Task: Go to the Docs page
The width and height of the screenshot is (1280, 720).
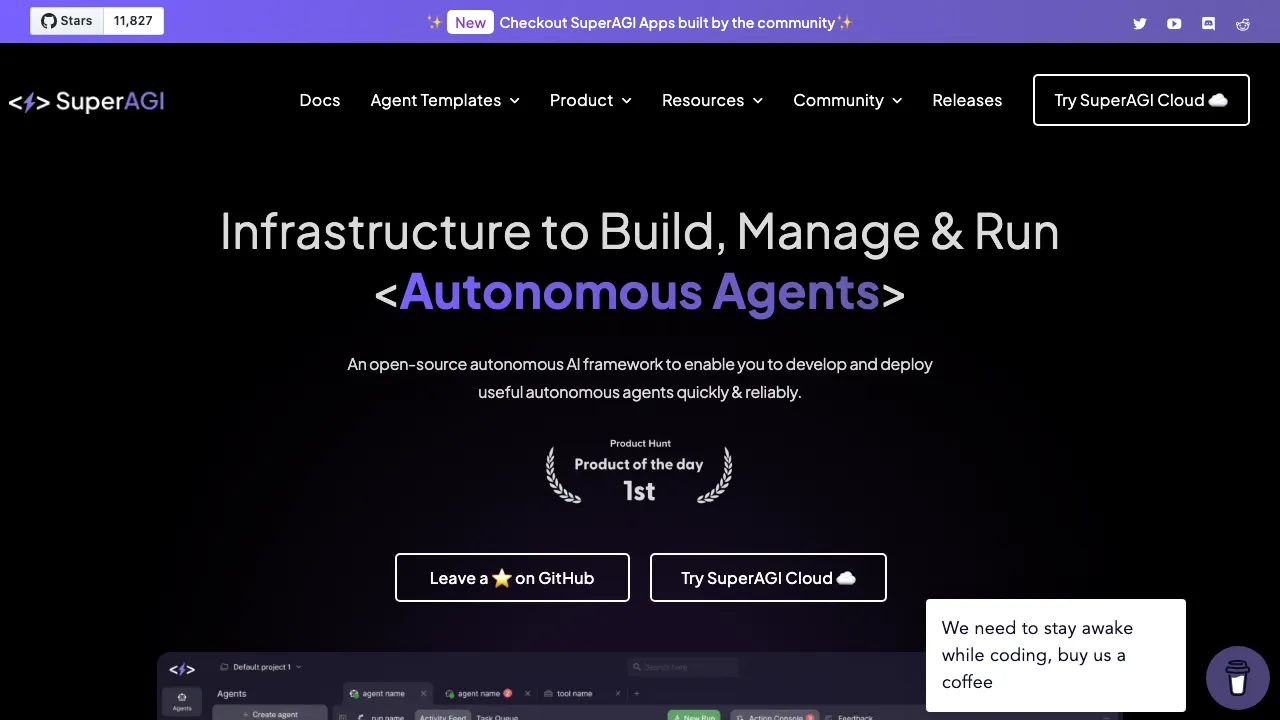Action: tap(320, 100)
